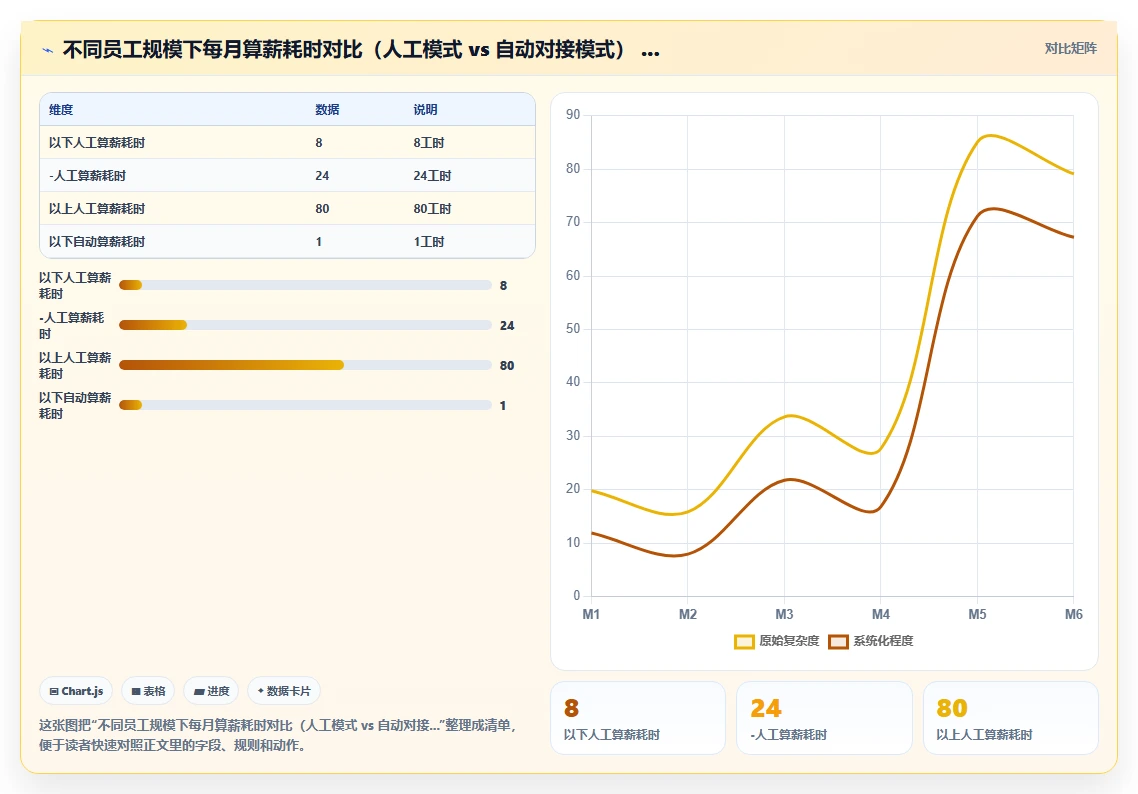The height and width of the screenshot is (794, 1138).
Task: Select the Chart.js tag chip
Action: (76, 691)
